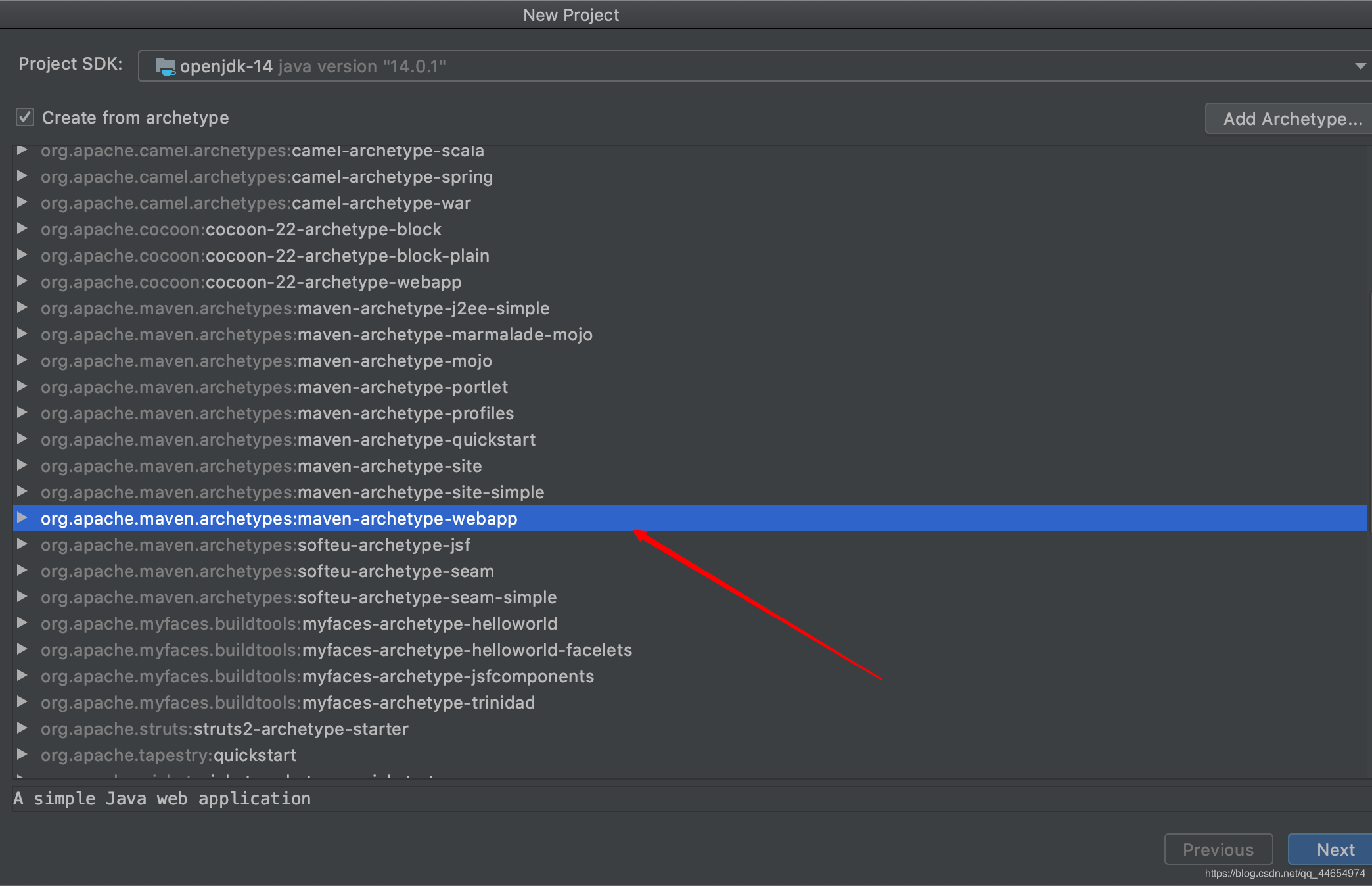The height and width of the screenshot is (886, 1372).
Task: Click the archetype description text area
Action: (692, 799)
